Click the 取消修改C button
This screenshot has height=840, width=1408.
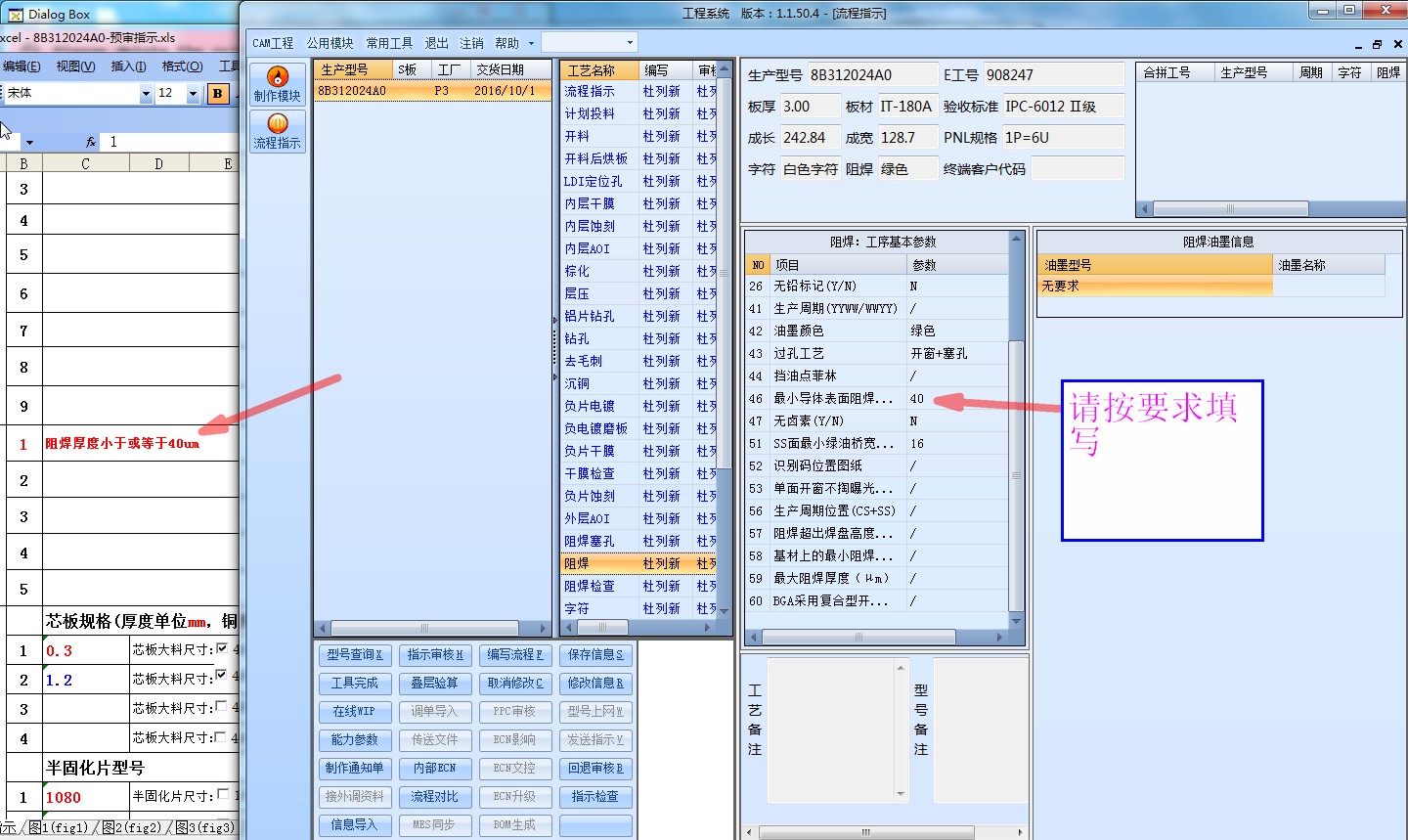[x=515, y=684]
